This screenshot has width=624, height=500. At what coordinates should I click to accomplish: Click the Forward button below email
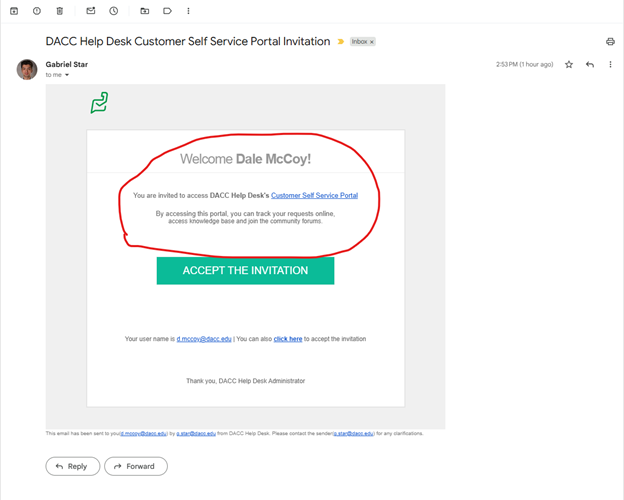coord(136,466)
